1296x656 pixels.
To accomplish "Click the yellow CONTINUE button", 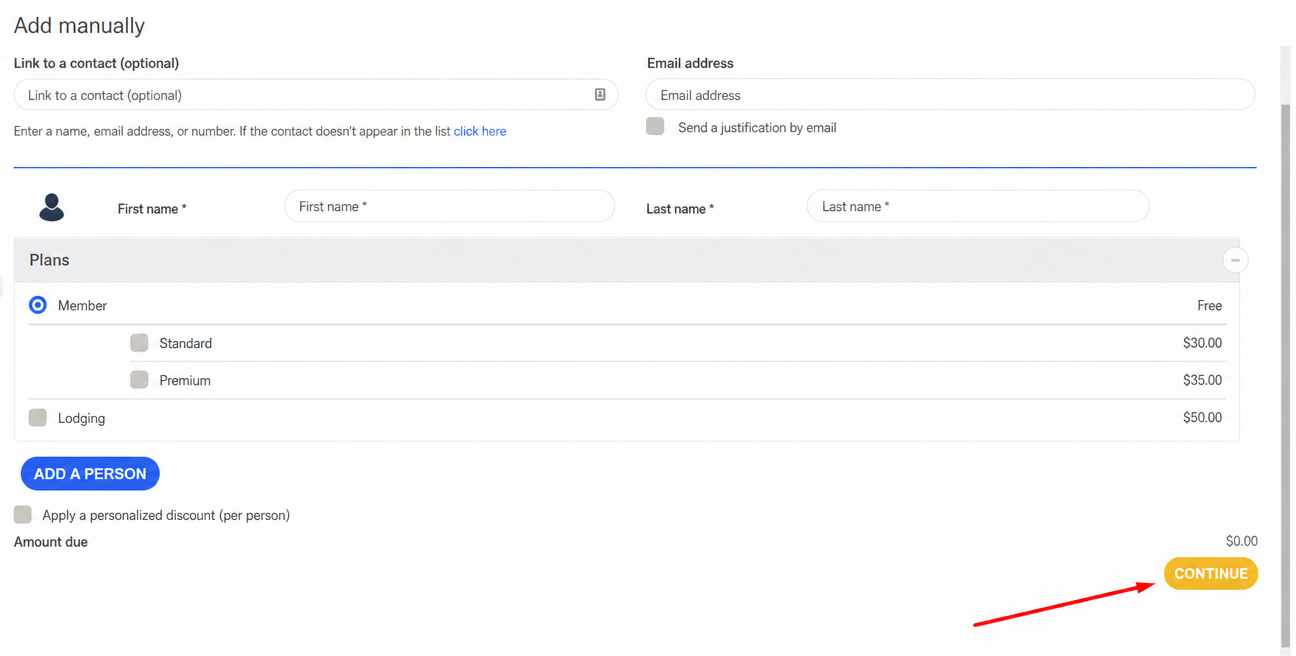I will pyautogui.click(x=1210, y=574).
